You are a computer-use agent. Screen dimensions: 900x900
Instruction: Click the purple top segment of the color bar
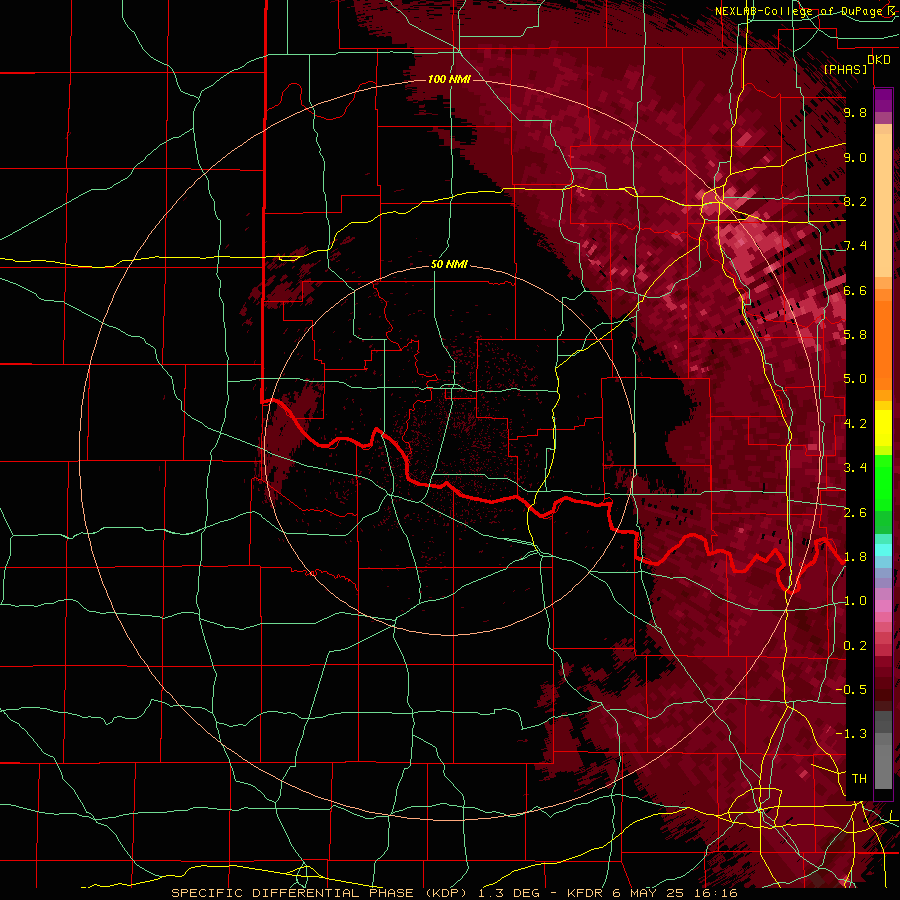883,100
